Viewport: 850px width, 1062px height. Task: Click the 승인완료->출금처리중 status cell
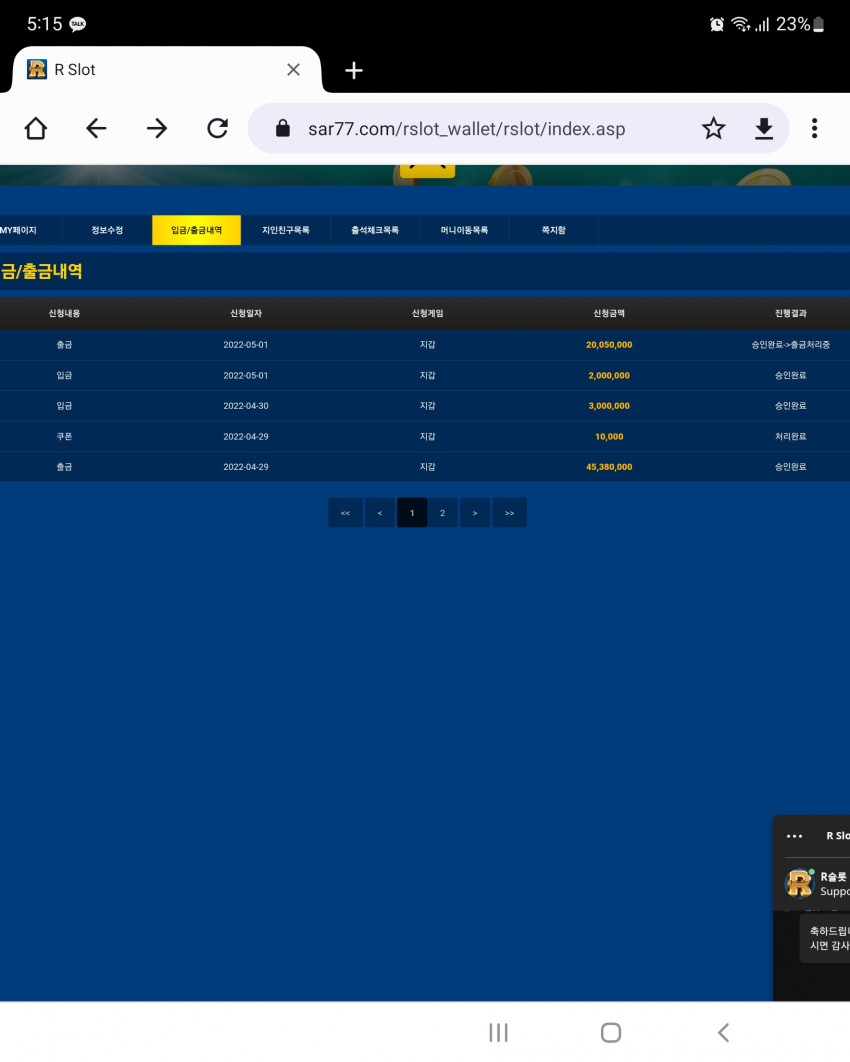(x=790, y=345)
